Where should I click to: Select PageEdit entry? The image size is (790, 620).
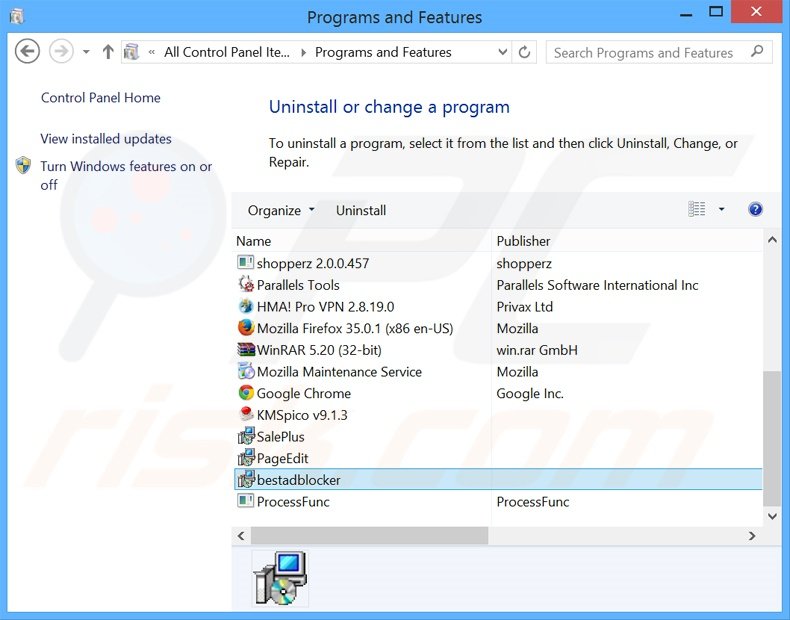[498, 458]
